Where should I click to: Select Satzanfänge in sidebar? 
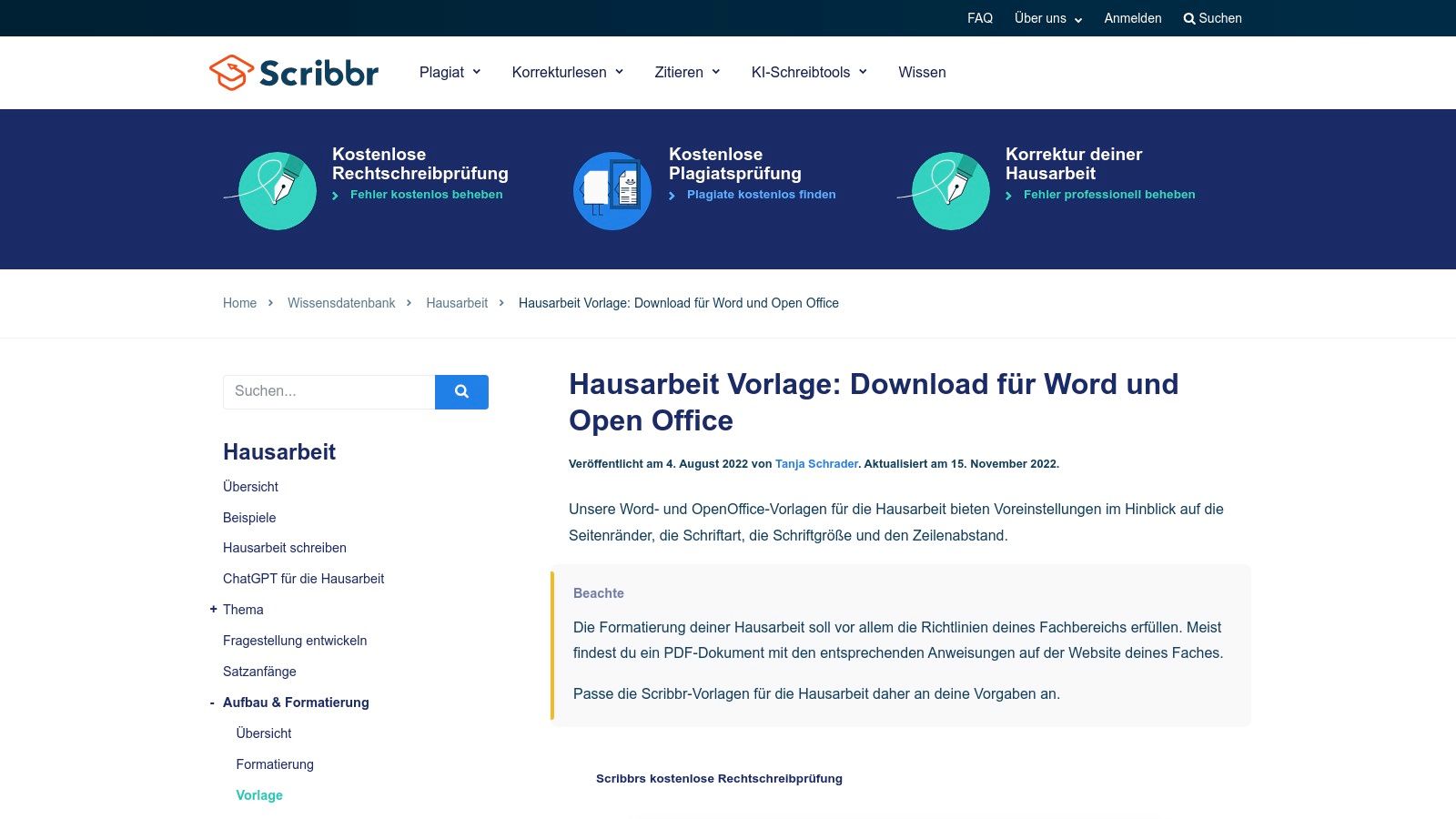point(259,672)
